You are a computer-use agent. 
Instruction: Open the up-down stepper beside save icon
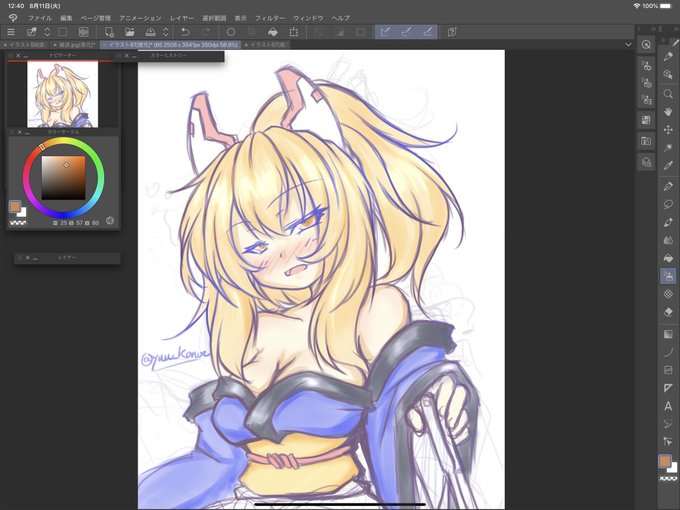(165, 32)
